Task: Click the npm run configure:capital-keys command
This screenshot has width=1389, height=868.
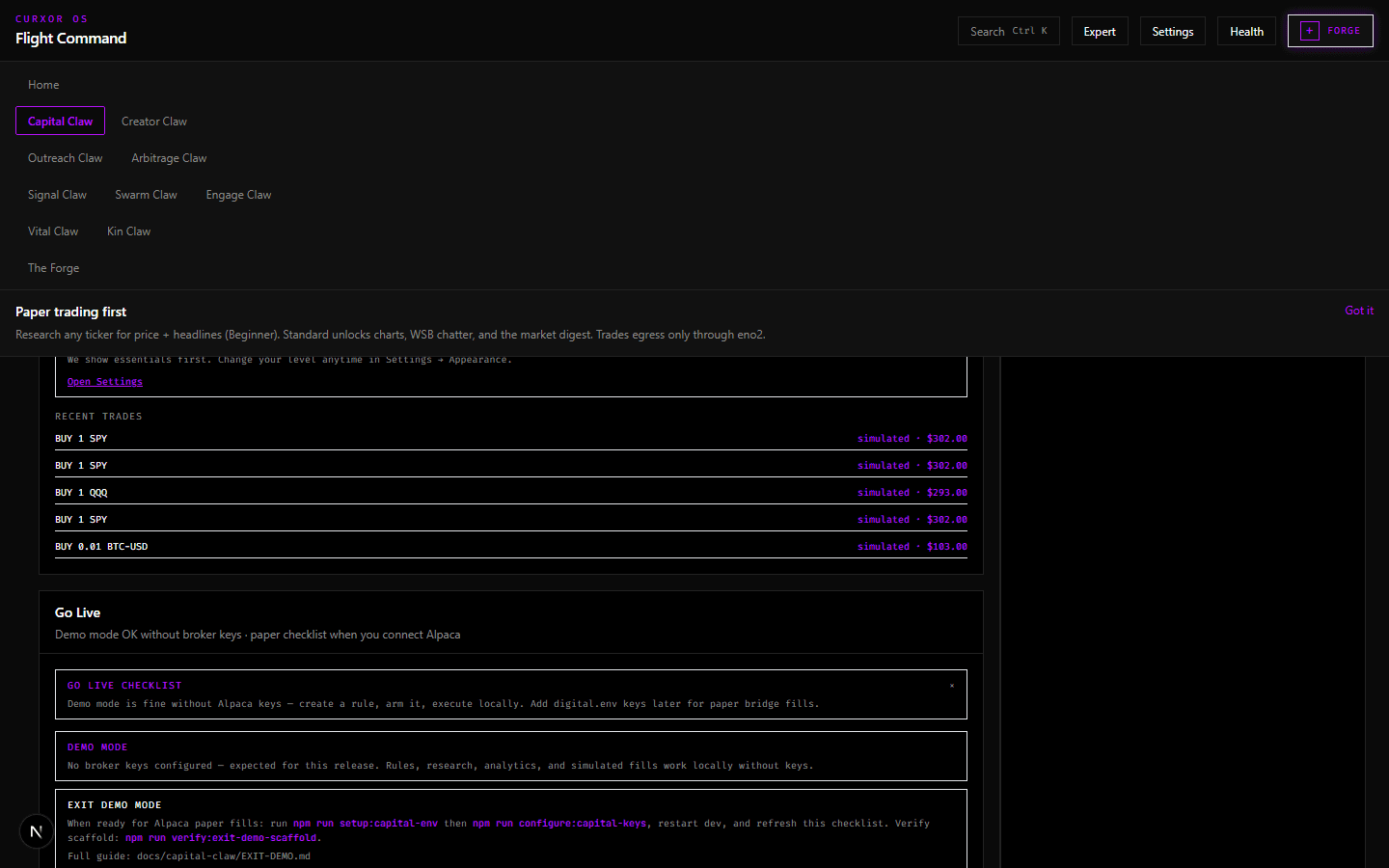Action: (x=559, y=824)
